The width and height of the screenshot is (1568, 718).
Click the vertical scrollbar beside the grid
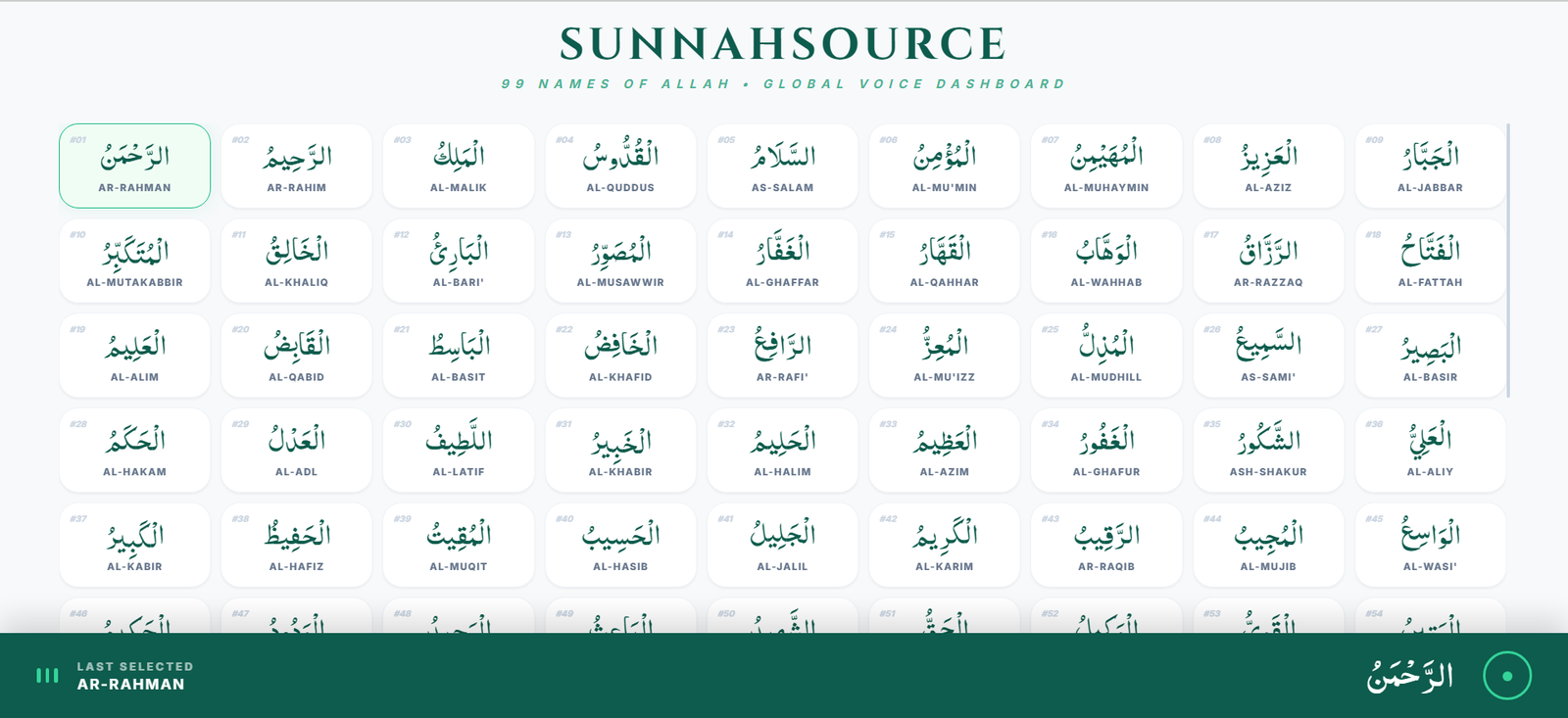1508,261
